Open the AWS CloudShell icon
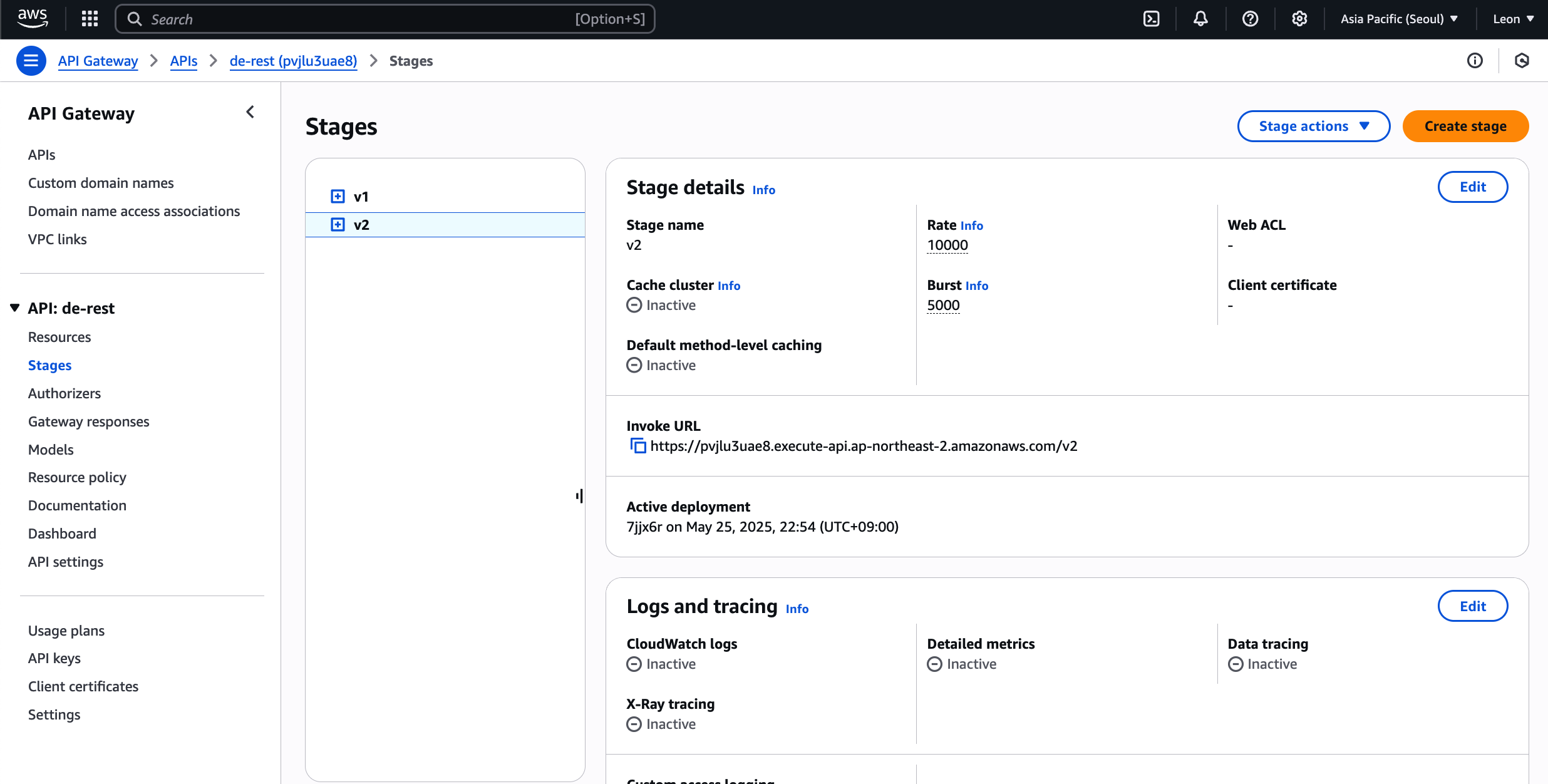1548x784 pixels. coord(1151,19)
